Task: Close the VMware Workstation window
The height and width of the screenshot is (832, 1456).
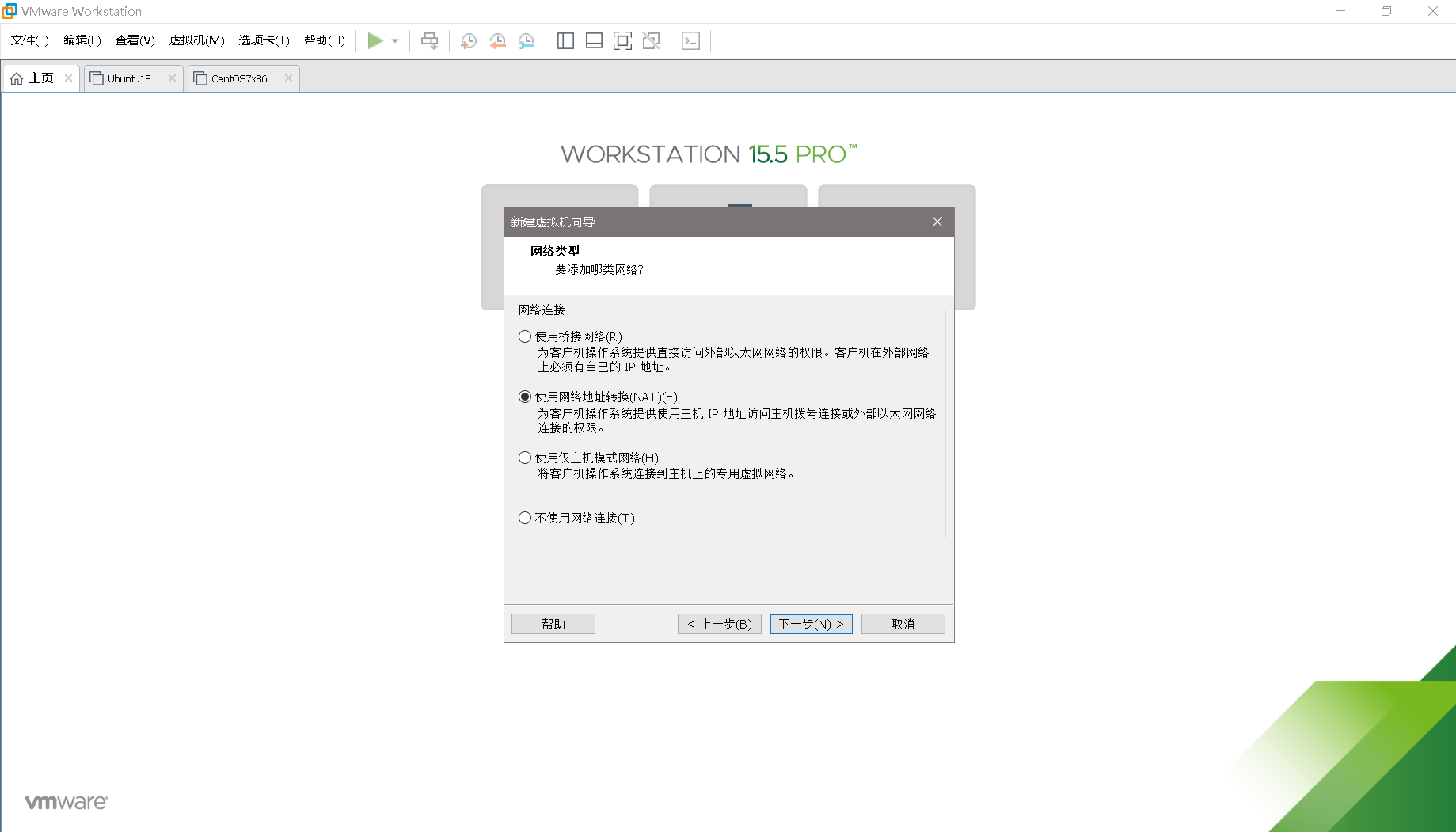Action: 1433,11
